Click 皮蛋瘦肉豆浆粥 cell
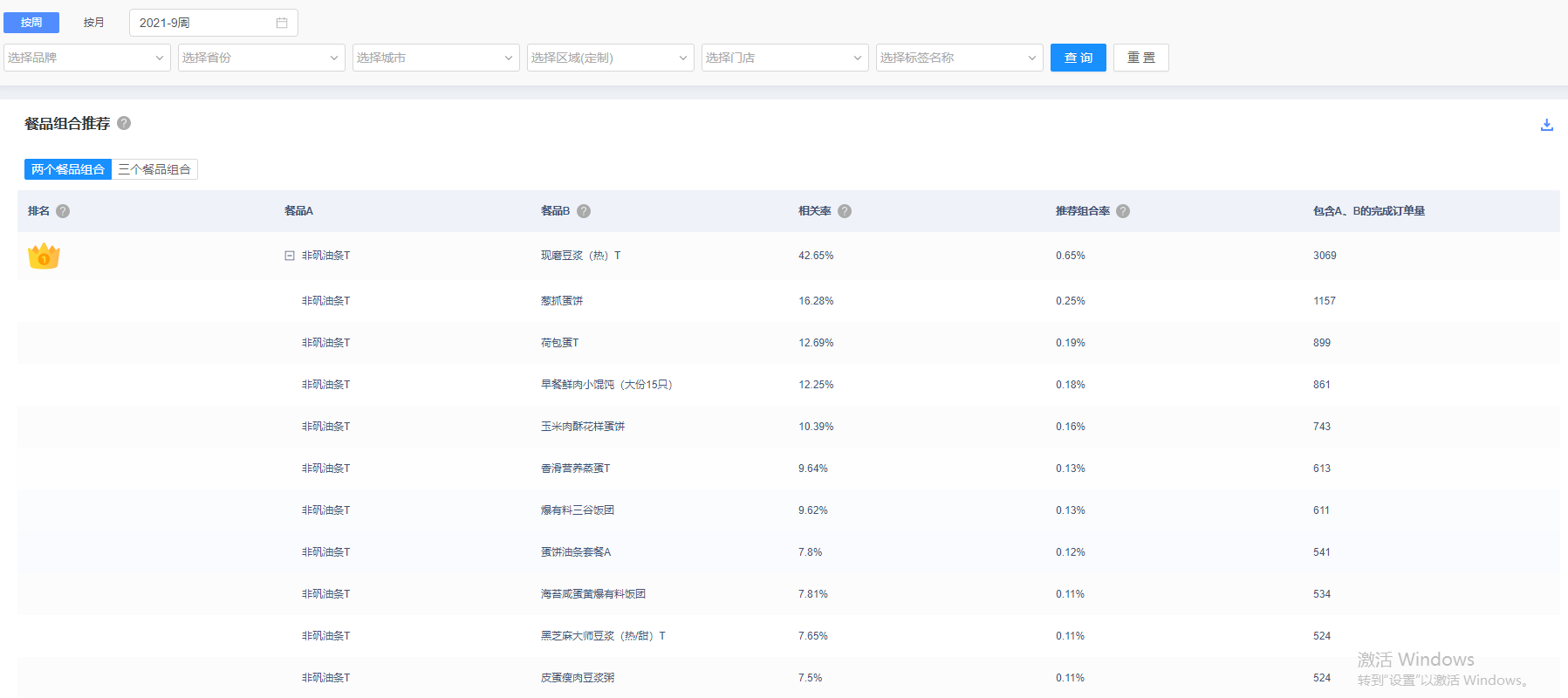 pos(578,678)
